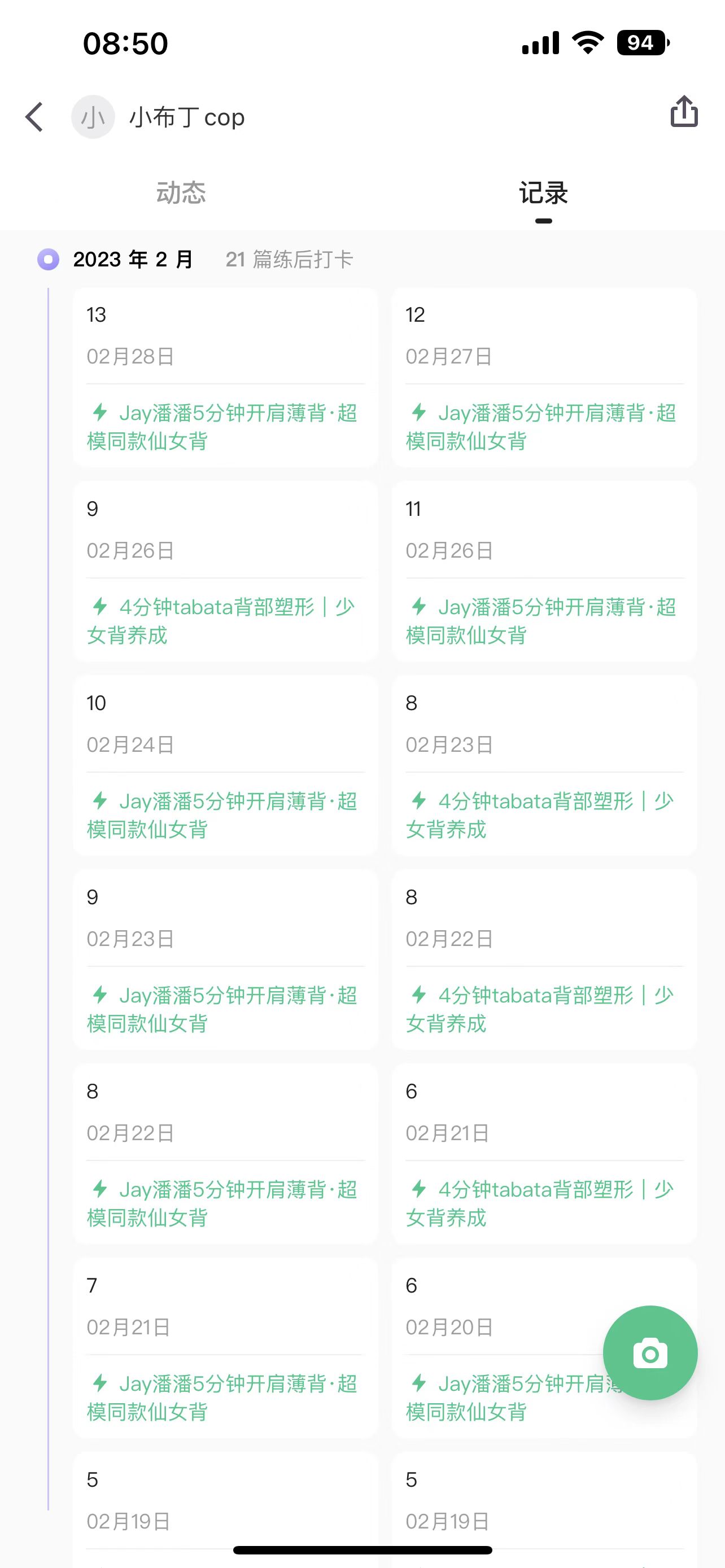Screen dimensions: 725x1568
Task: Open the 小布丁cop profile avatar
Action: [x=93, y=117]
